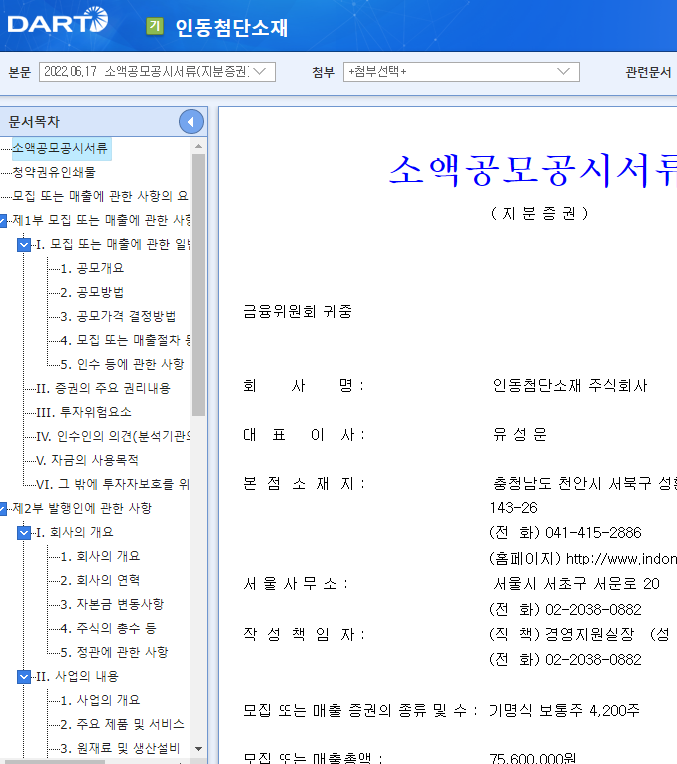Go to 4. 모집 또는 매출절차 item
677x764 pixels.
125,340
